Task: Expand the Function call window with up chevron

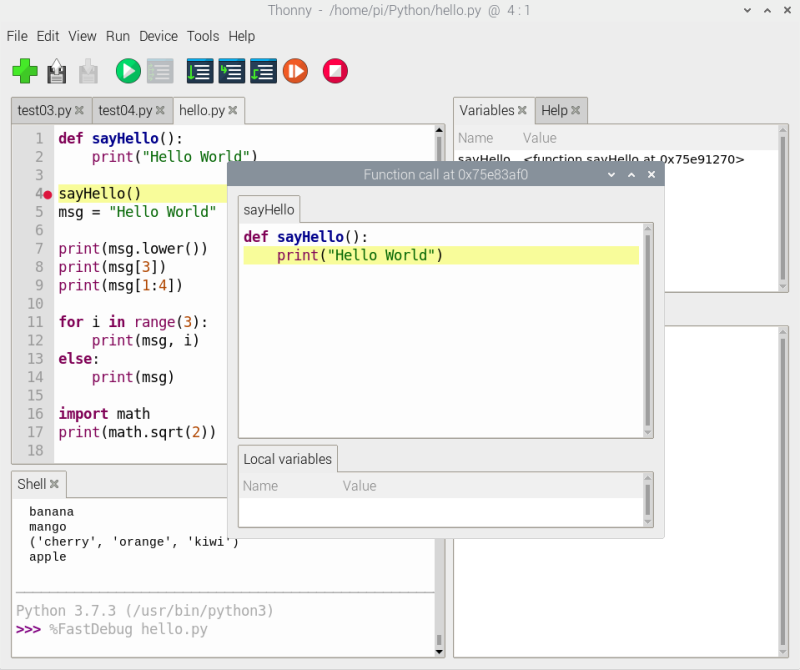Action: tap(631, 174)
